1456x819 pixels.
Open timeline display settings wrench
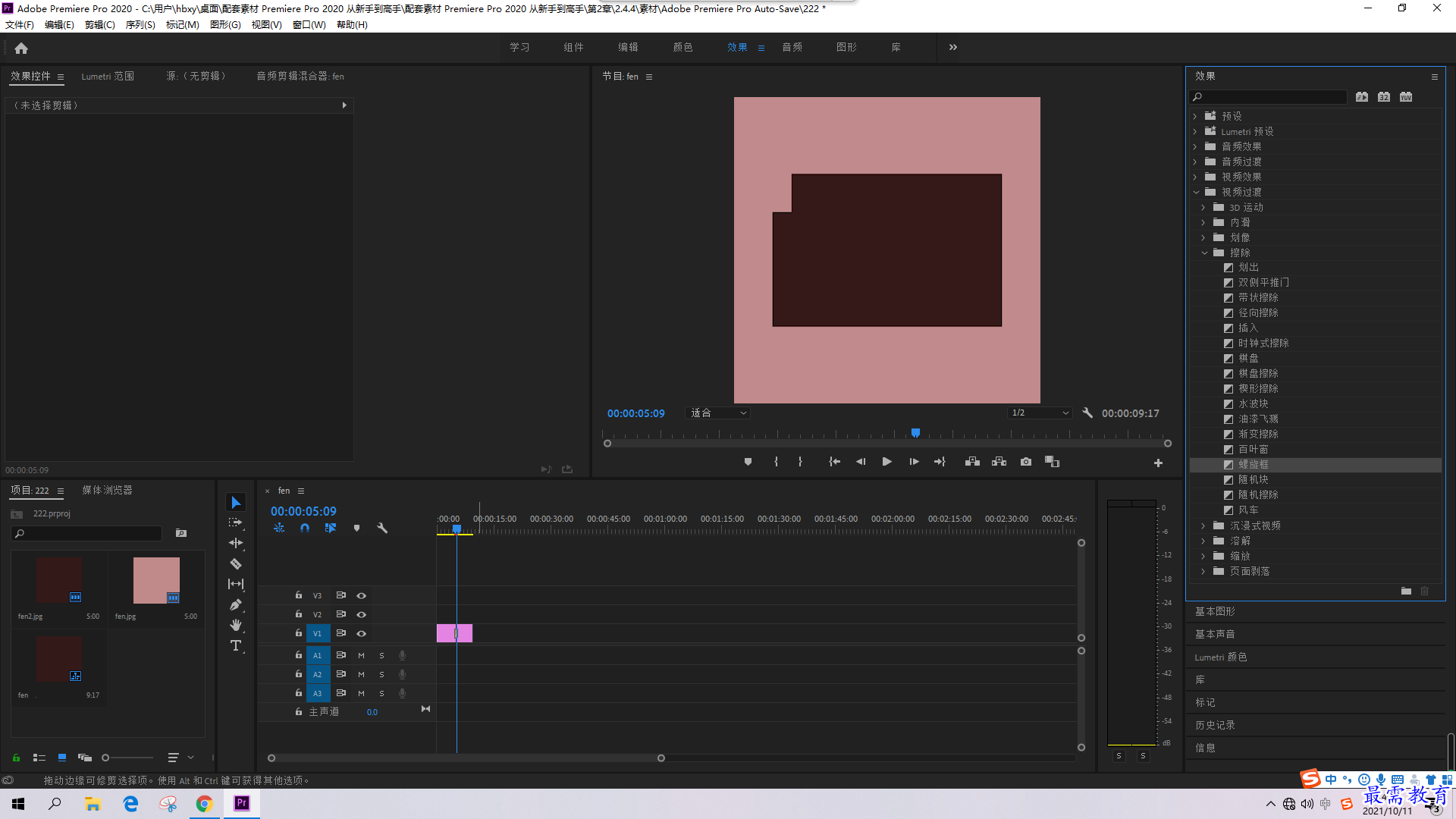382,528
